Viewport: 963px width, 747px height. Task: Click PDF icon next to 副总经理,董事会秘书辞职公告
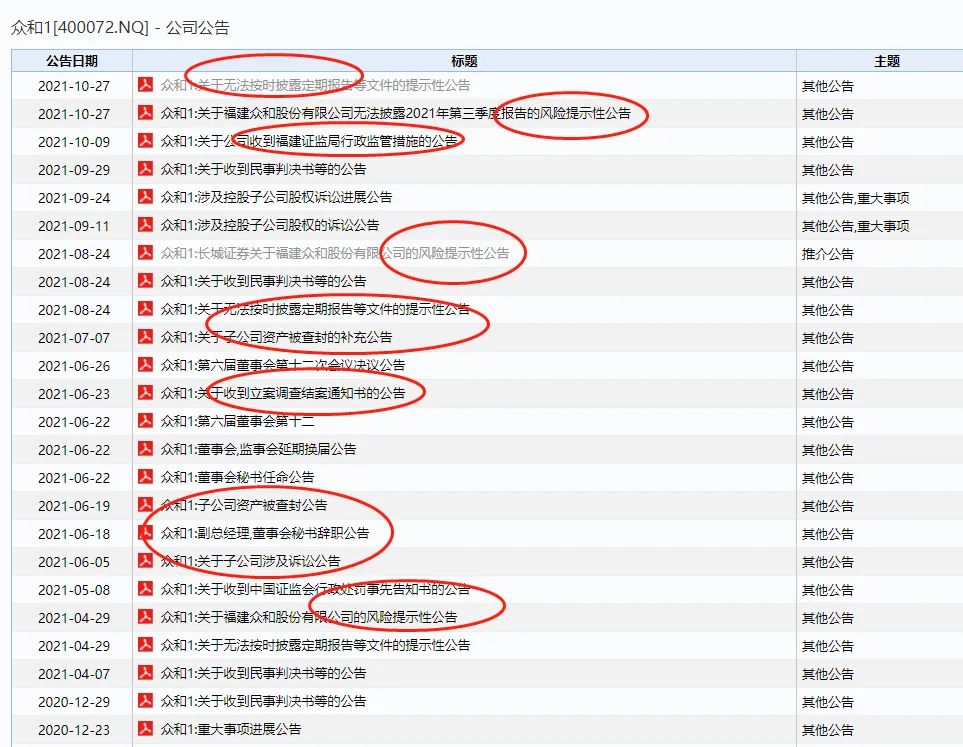145,533
